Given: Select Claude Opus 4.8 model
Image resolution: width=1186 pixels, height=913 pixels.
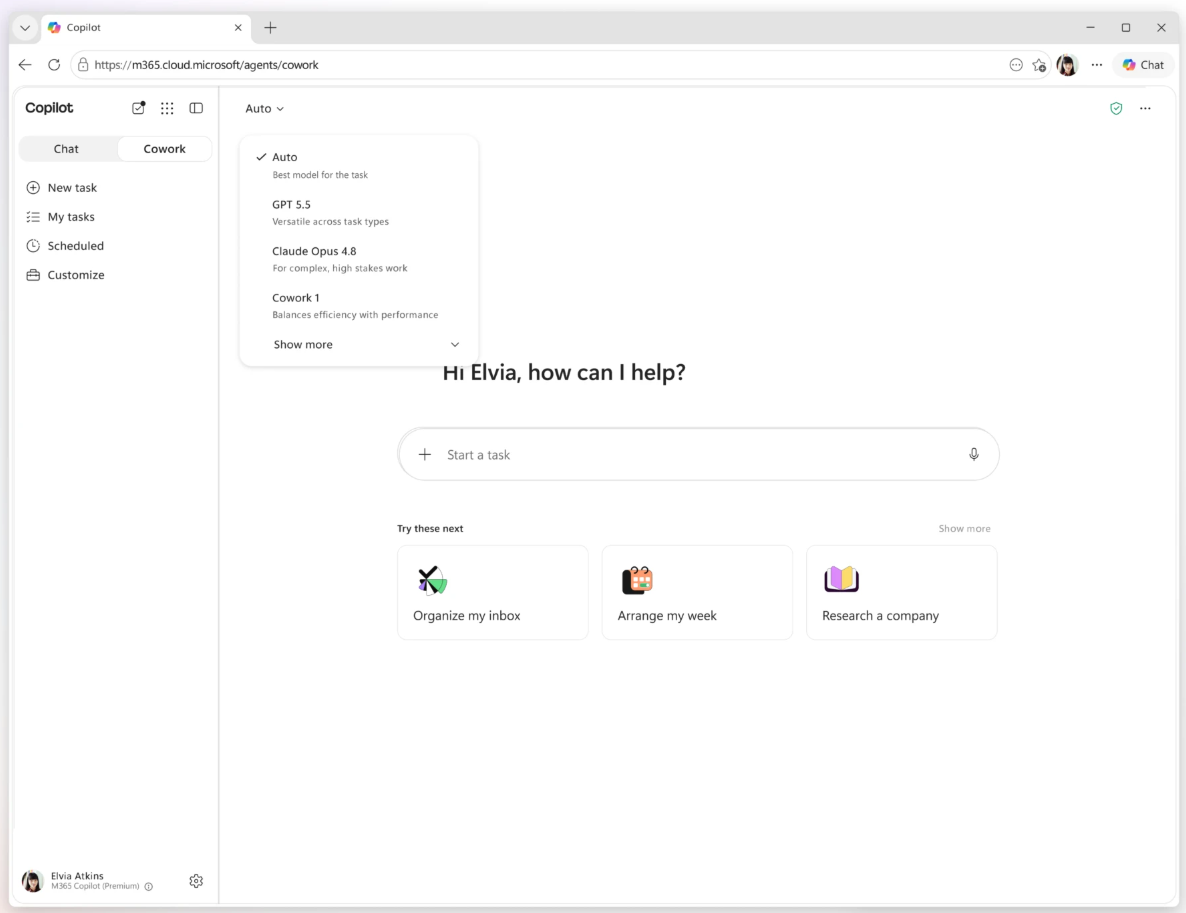Looking at the screenshot, I should 359,259.
